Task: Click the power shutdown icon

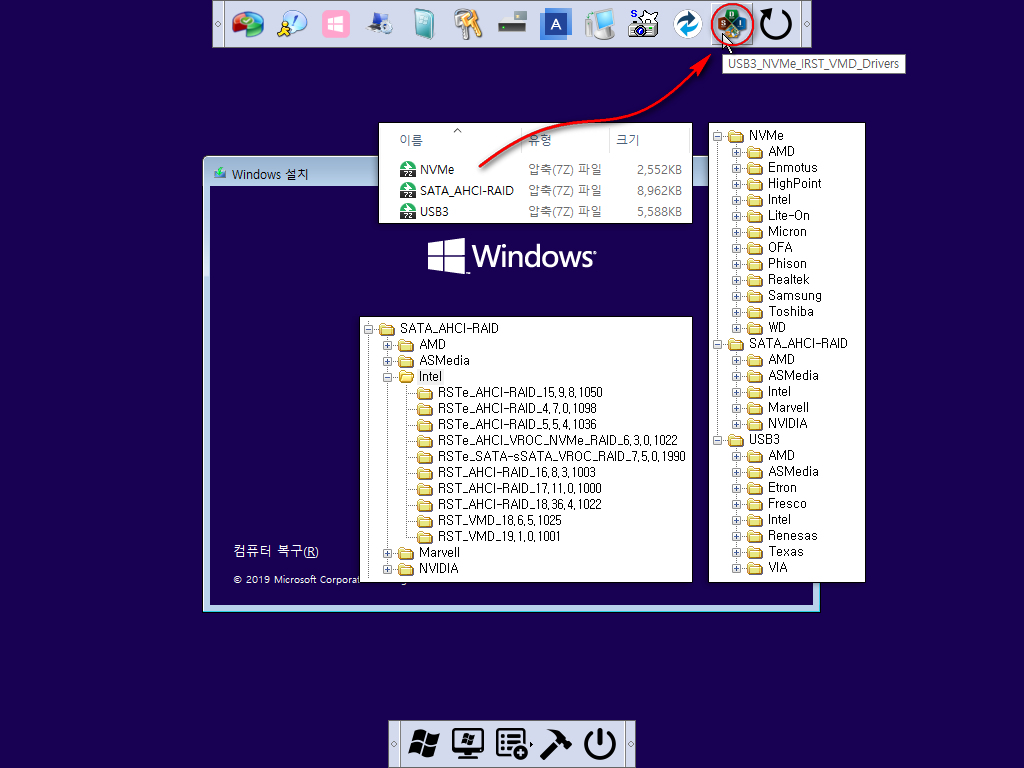Action: point(600,744)
